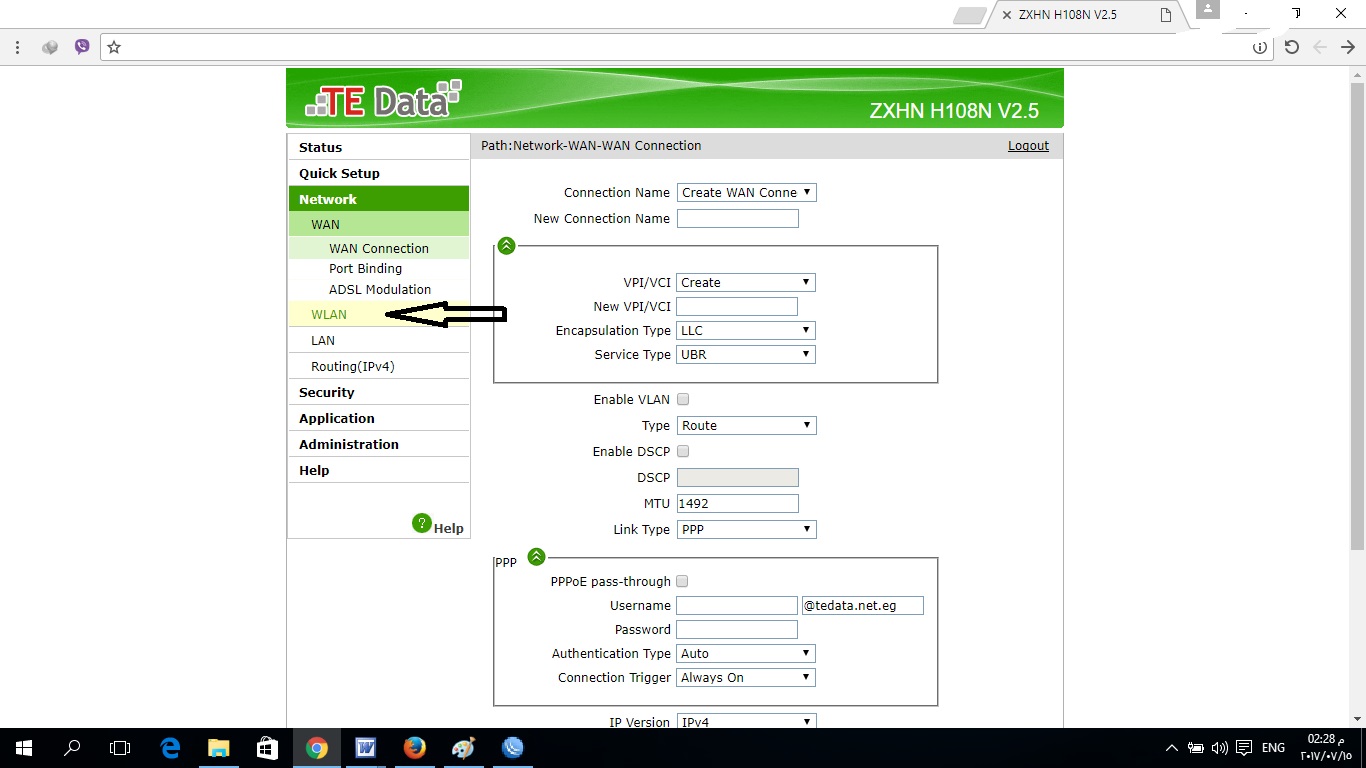Image resolution: width=1366 pixels, height=768 pixels.
Task: Open File Explorer from taskbar
Action: click(x=218, y=747)
